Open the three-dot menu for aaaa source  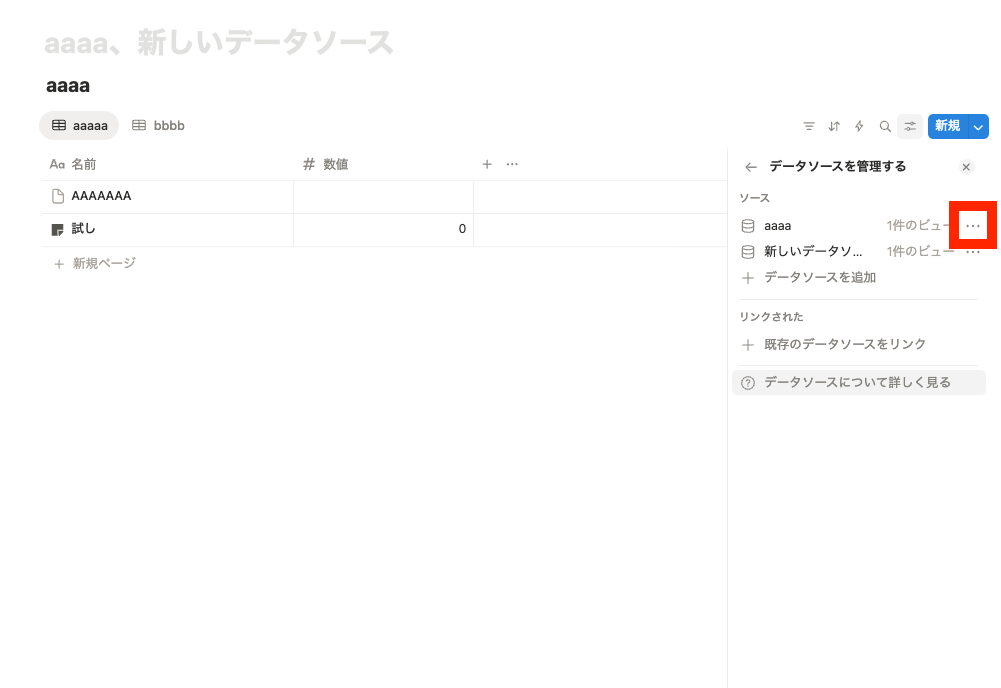(973, 226)
